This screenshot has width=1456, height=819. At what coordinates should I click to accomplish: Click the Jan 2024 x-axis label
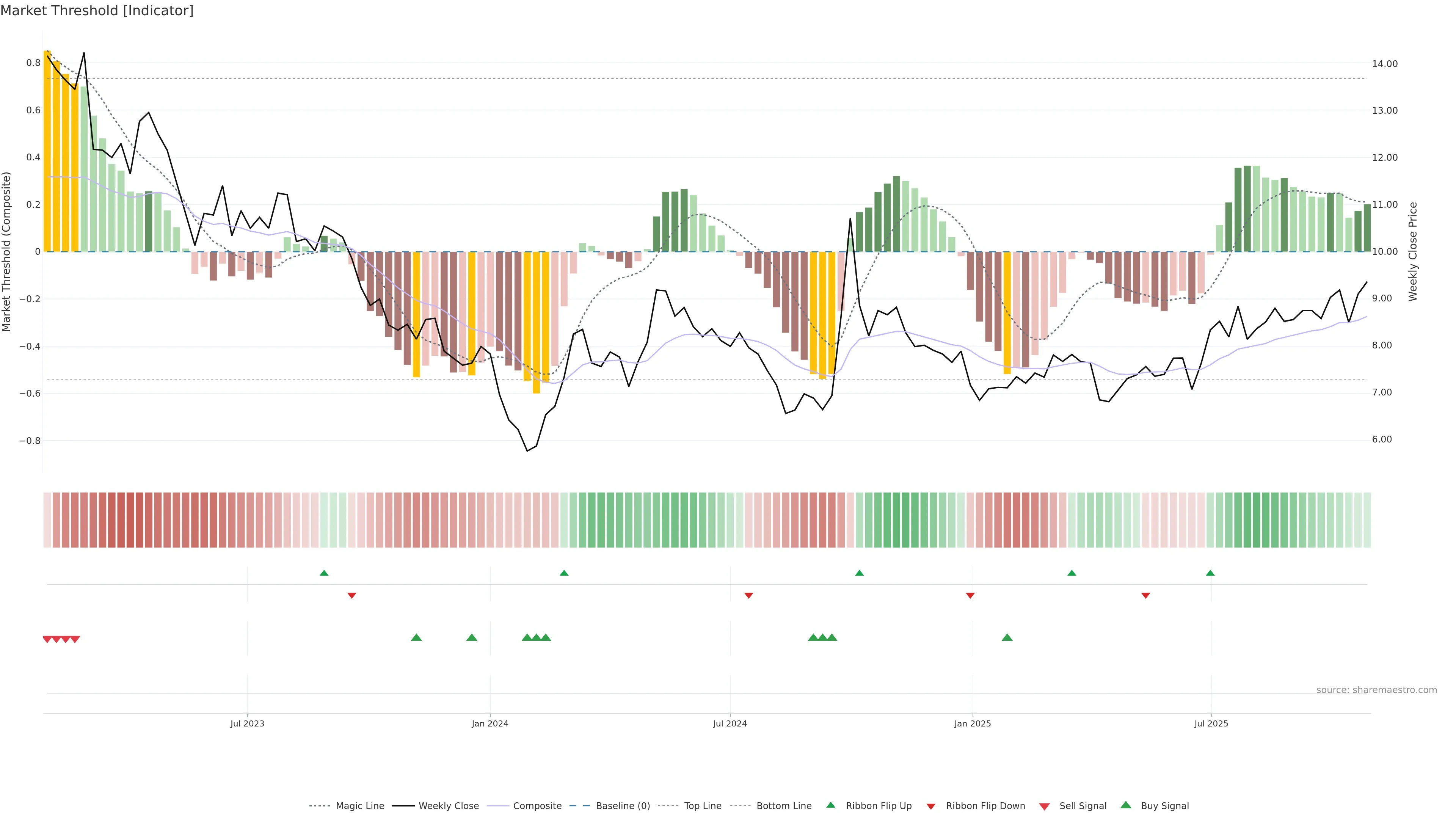coord(490,723)
